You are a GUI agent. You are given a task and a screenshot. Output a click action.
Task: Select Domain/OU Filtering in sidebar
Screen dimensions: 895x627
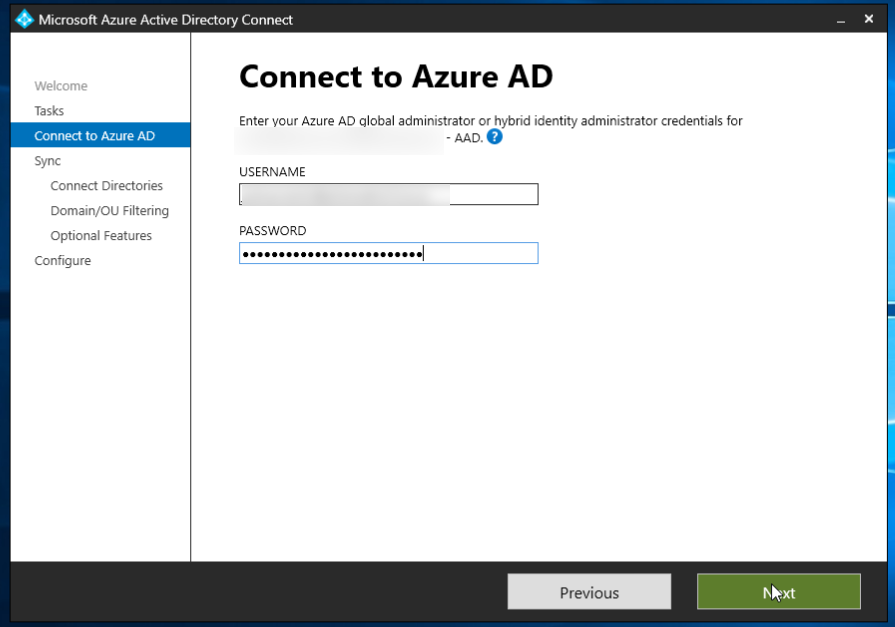tap(109, 211)
